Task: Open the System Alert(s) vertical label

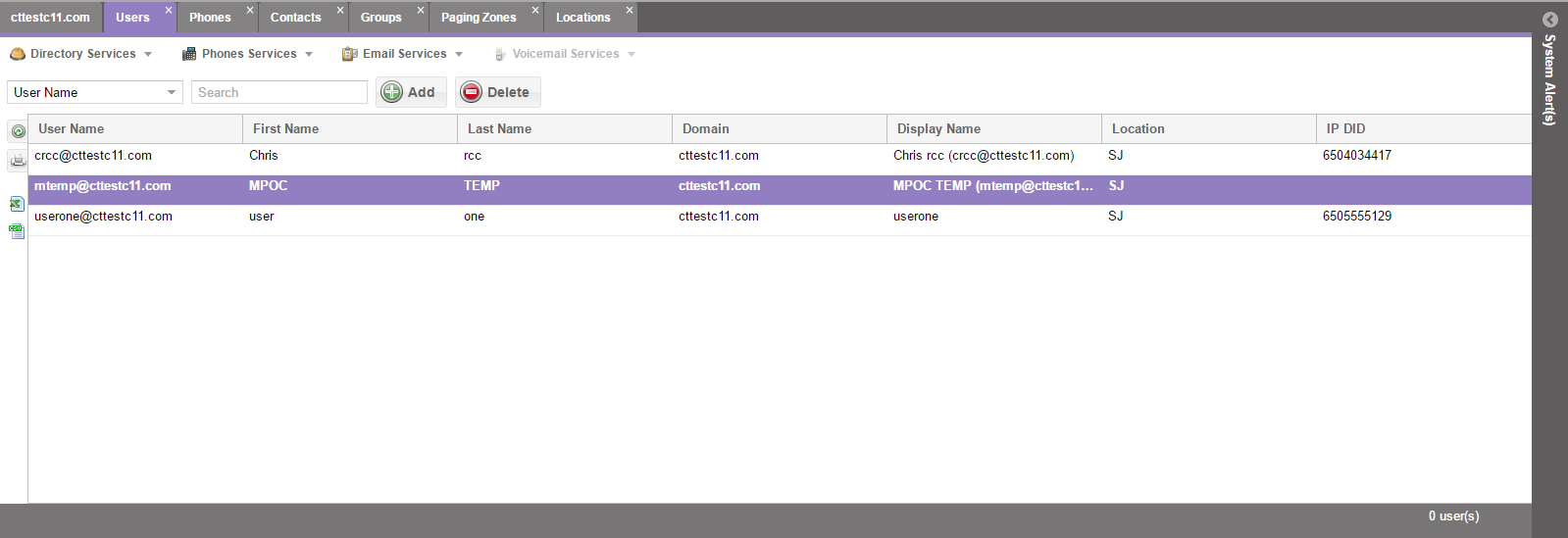Action: [1549, 80]
